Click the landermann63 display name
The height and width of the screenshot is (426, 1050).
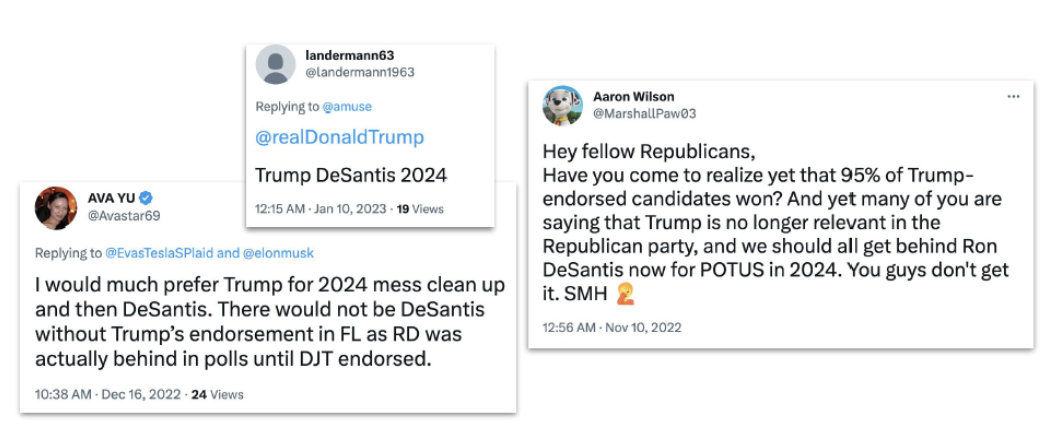(x=350, y=56)
